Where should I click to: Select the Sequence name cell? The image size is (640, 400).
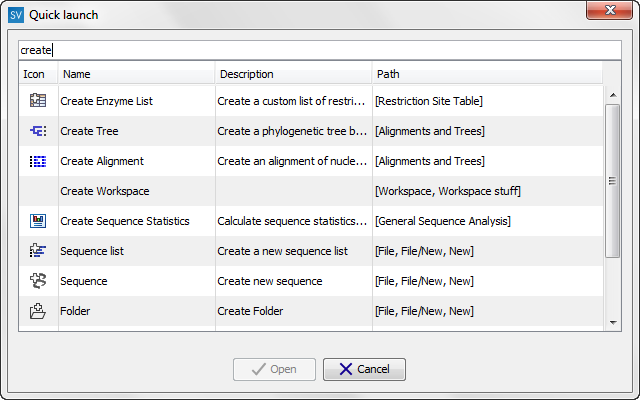point(84,281)
